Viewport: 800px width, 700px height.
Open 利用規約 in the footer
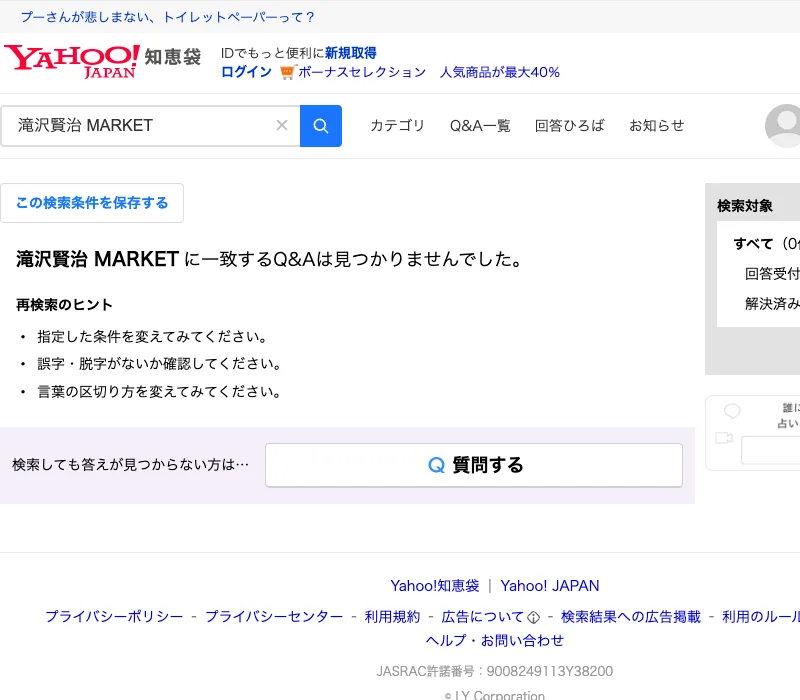click(x=392, y=617)
